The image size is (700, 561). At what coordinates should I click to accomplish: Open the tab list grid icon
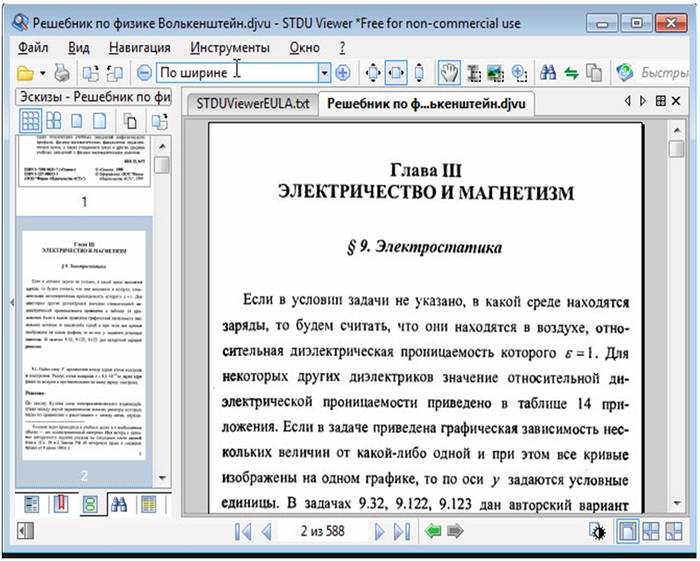[x=661, y=101]
